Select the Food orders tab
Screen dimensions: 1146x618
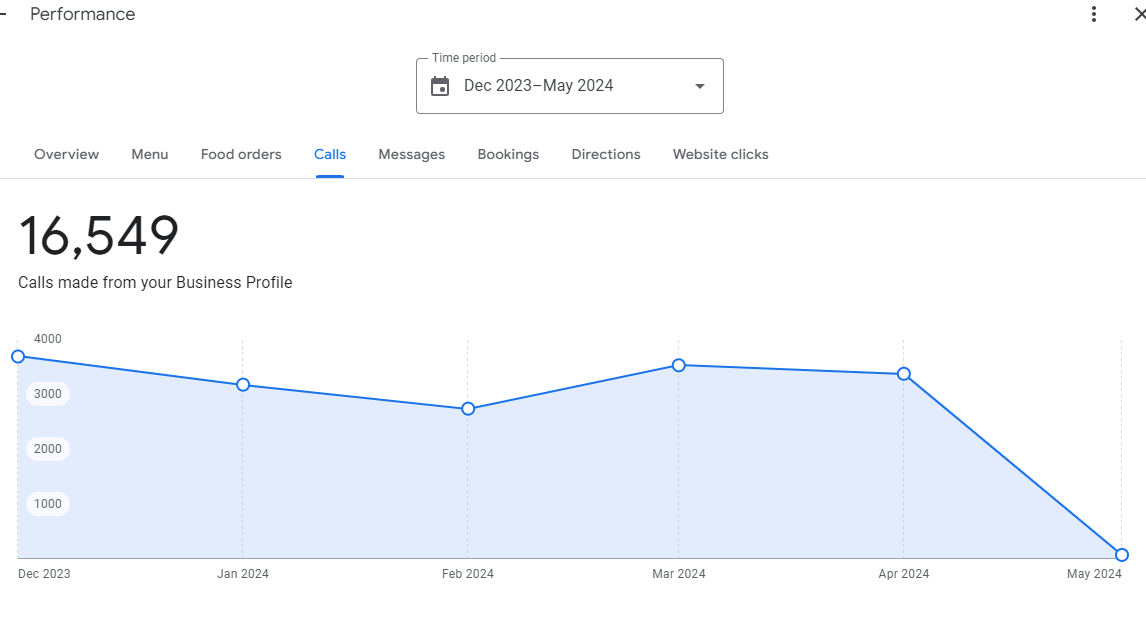(x=241, y=154)
